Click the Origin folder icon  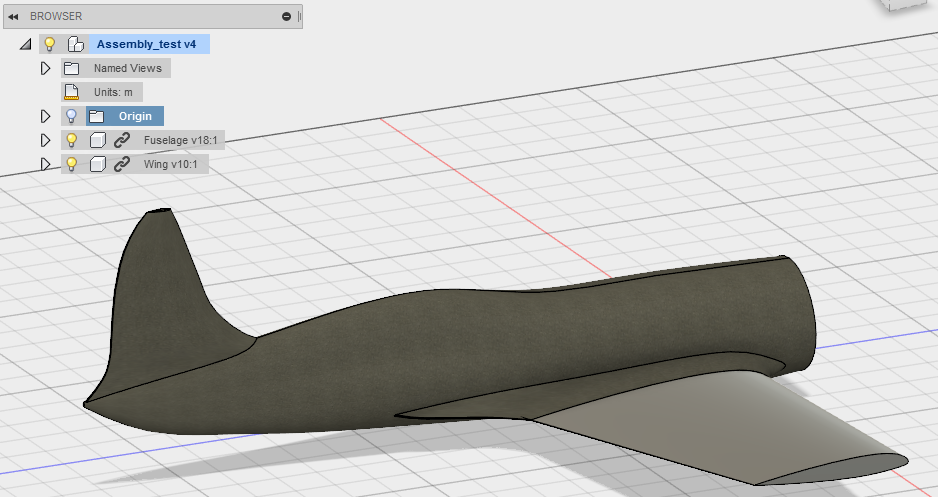pos(96,116)
